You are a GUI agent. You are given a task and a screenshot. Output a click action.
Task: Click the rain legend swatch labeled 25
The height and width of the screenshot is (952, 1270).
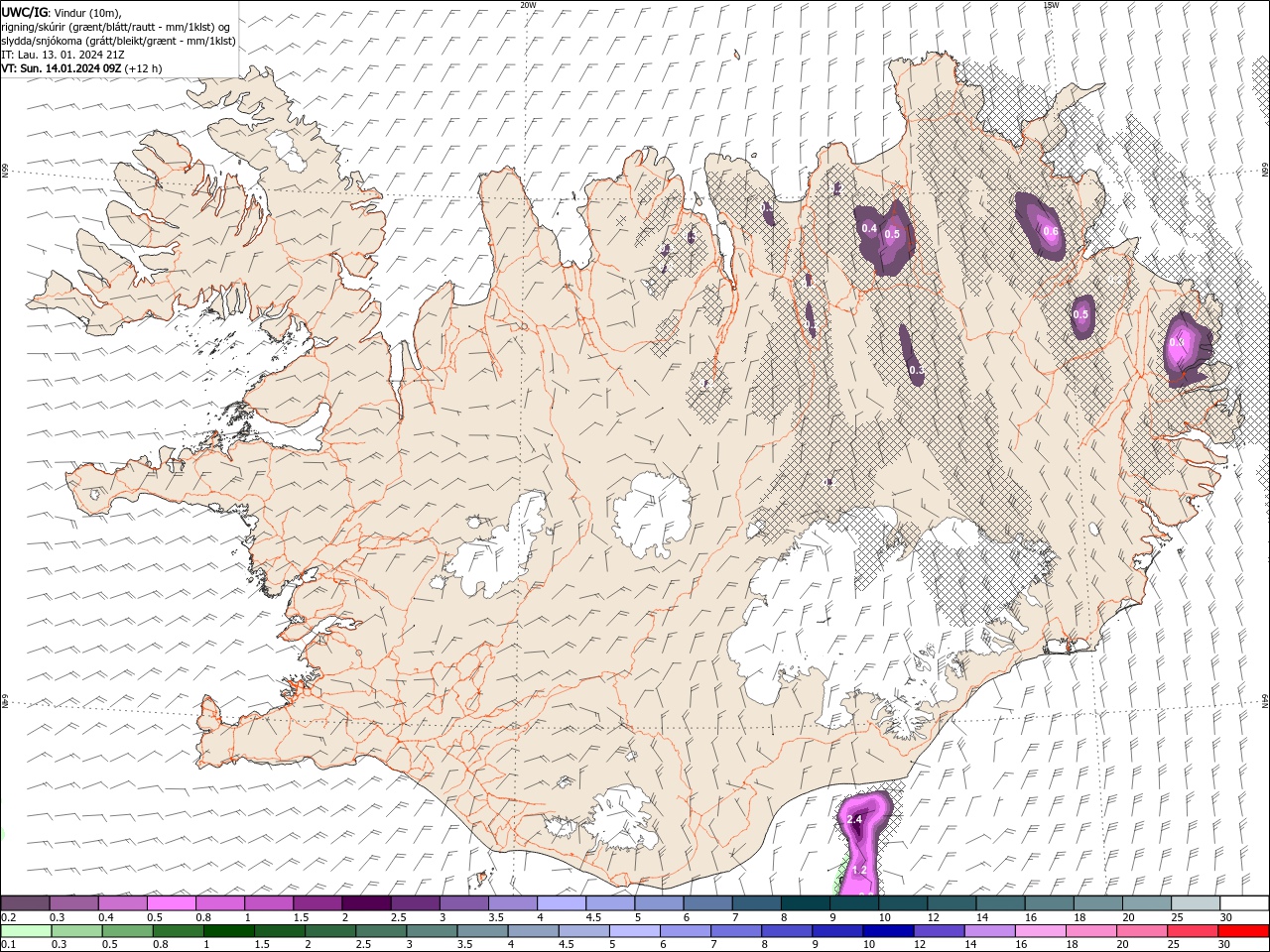[1192, 931]
